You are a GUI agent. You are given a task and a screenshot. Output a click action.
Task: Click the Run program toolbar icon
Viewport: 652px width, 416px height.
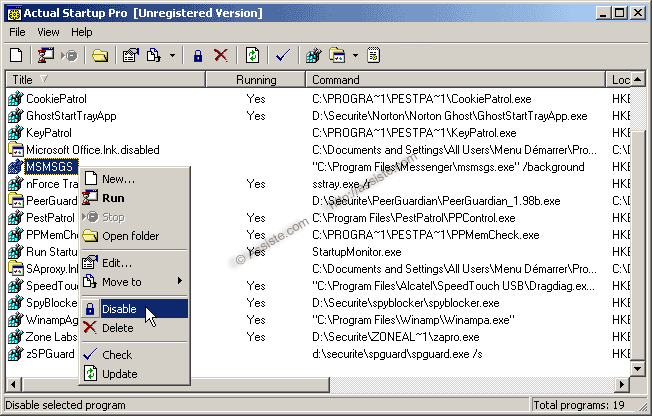(x=45, y=55)
